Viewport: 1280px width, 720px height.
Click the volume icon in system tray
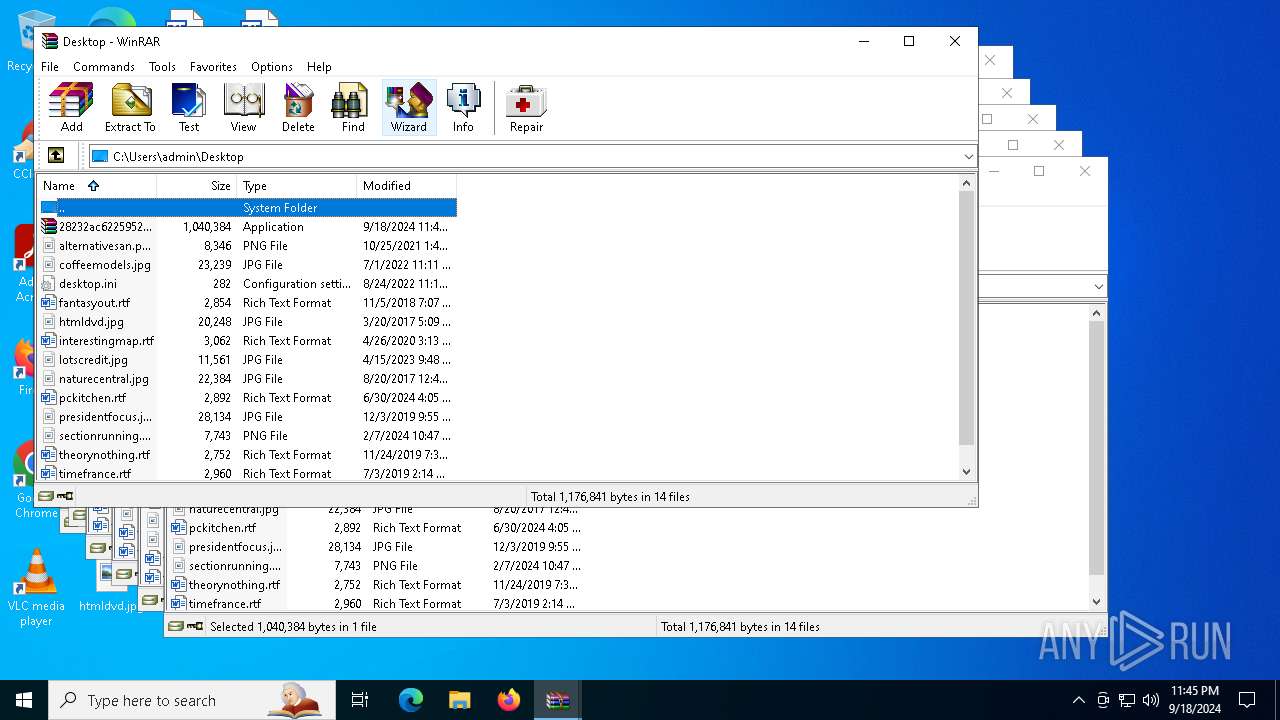1151,700
